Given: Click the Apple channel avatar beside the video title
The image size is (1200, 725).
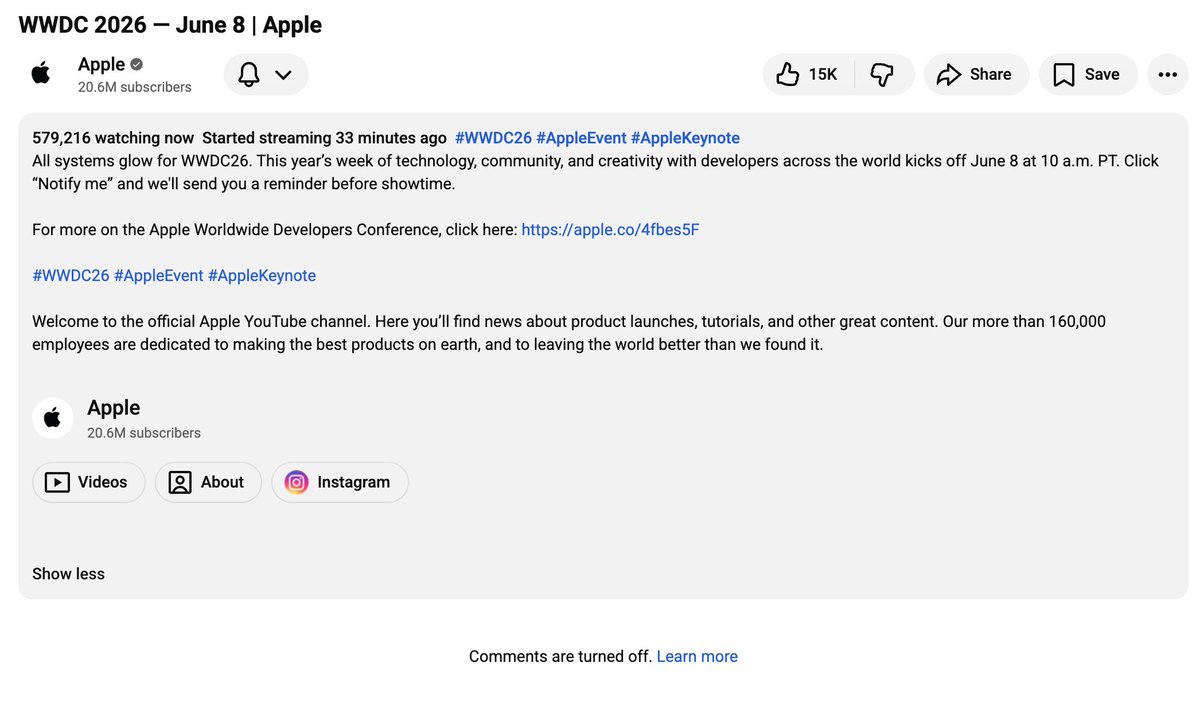Looking at the screenshot, I should [x=41, y=74].
